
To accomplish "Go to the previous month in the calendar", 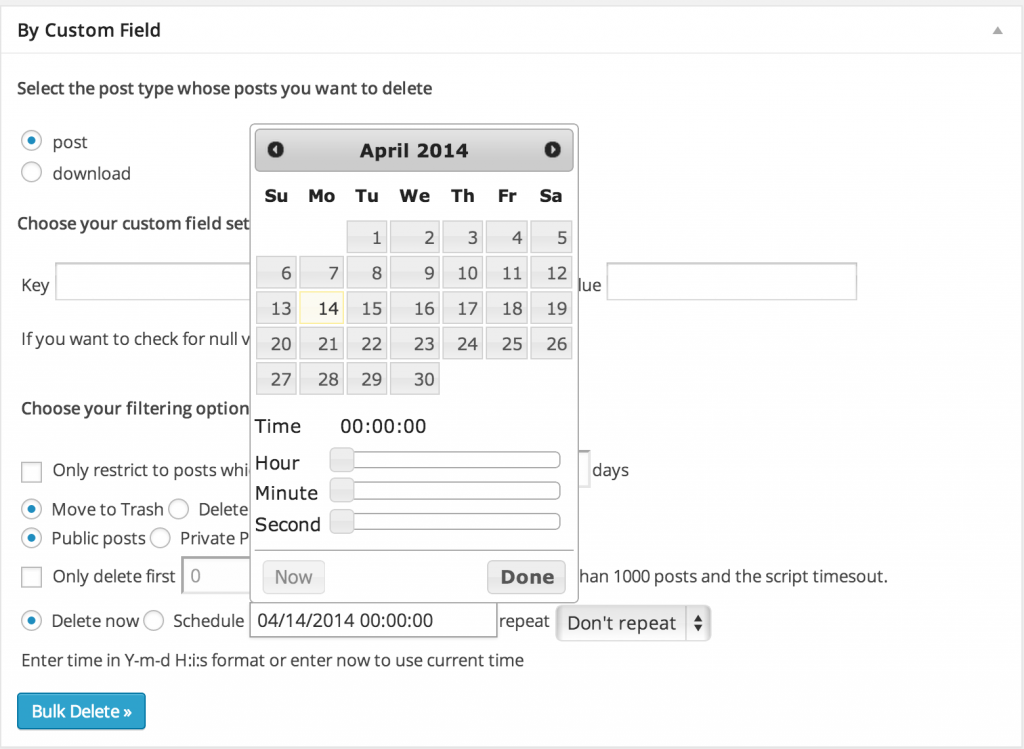I will (x=276, y=149).
